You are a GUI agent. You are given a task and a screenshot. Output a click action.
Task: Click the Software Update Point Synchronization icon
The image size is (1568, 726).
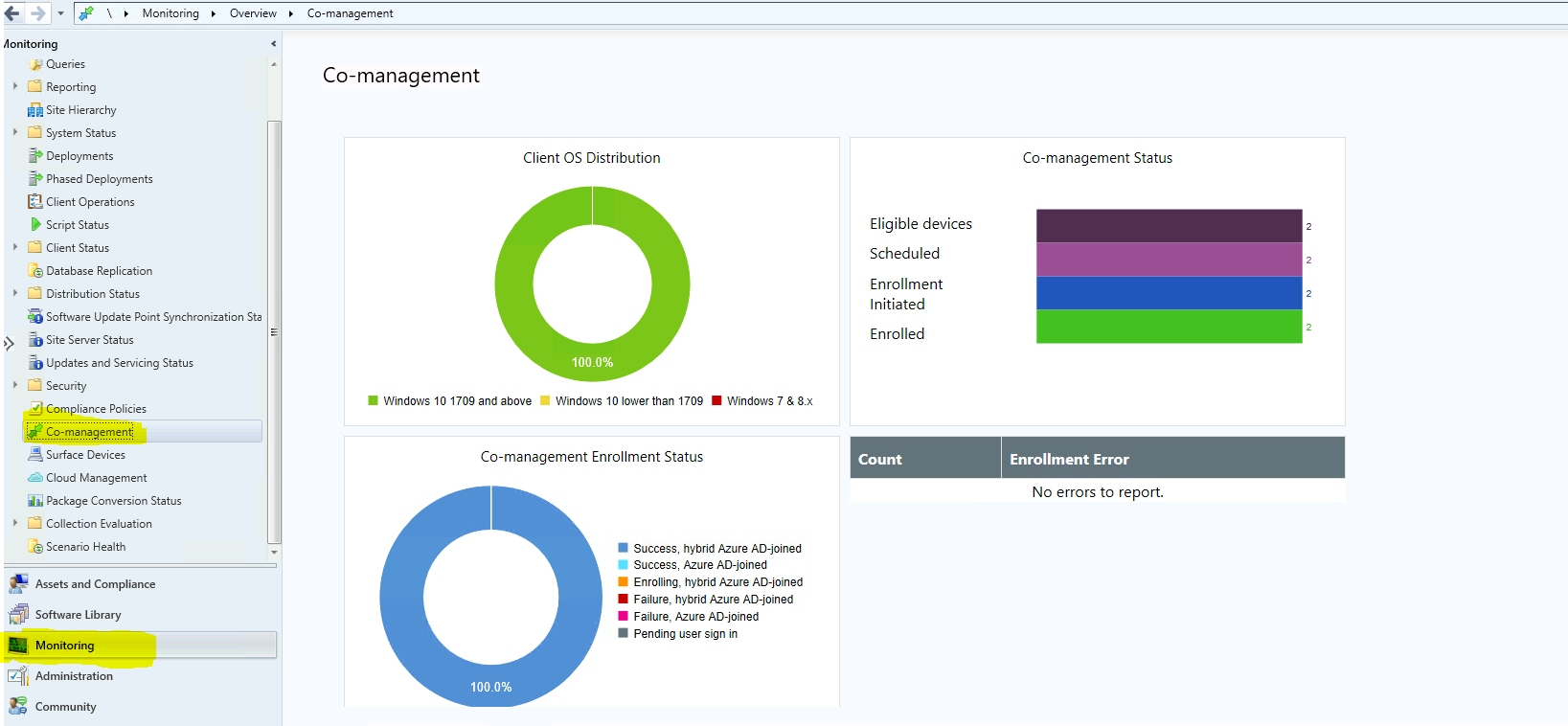[35, 317]
